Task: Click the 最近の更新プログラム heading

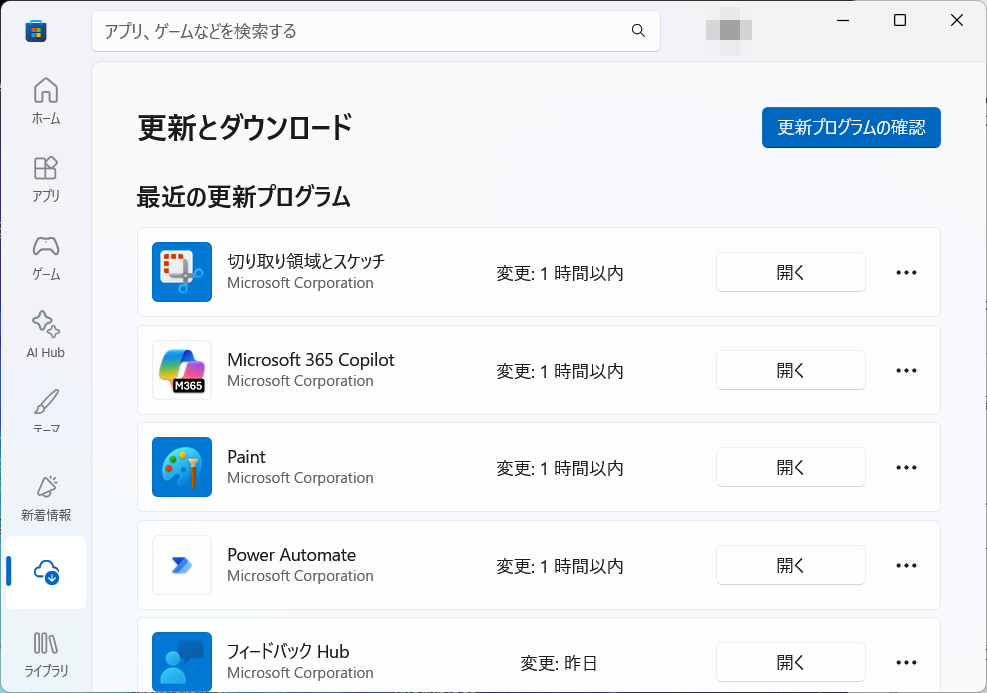Action: tap(244, 197)
